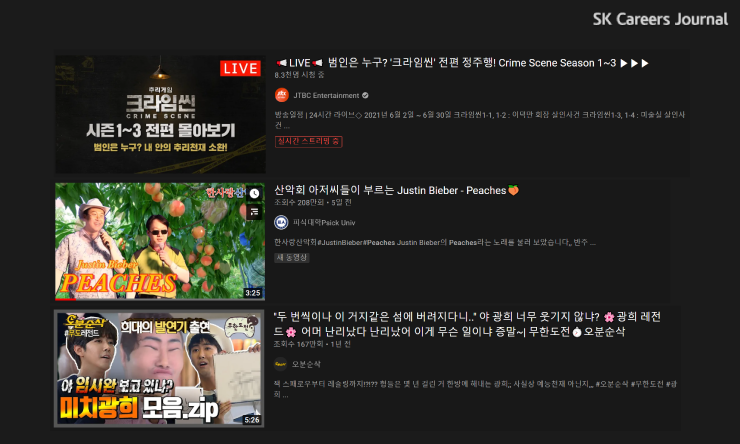
Task: Open the 피식대학 Psick Univ channel avatar
Action: (281, 222)
